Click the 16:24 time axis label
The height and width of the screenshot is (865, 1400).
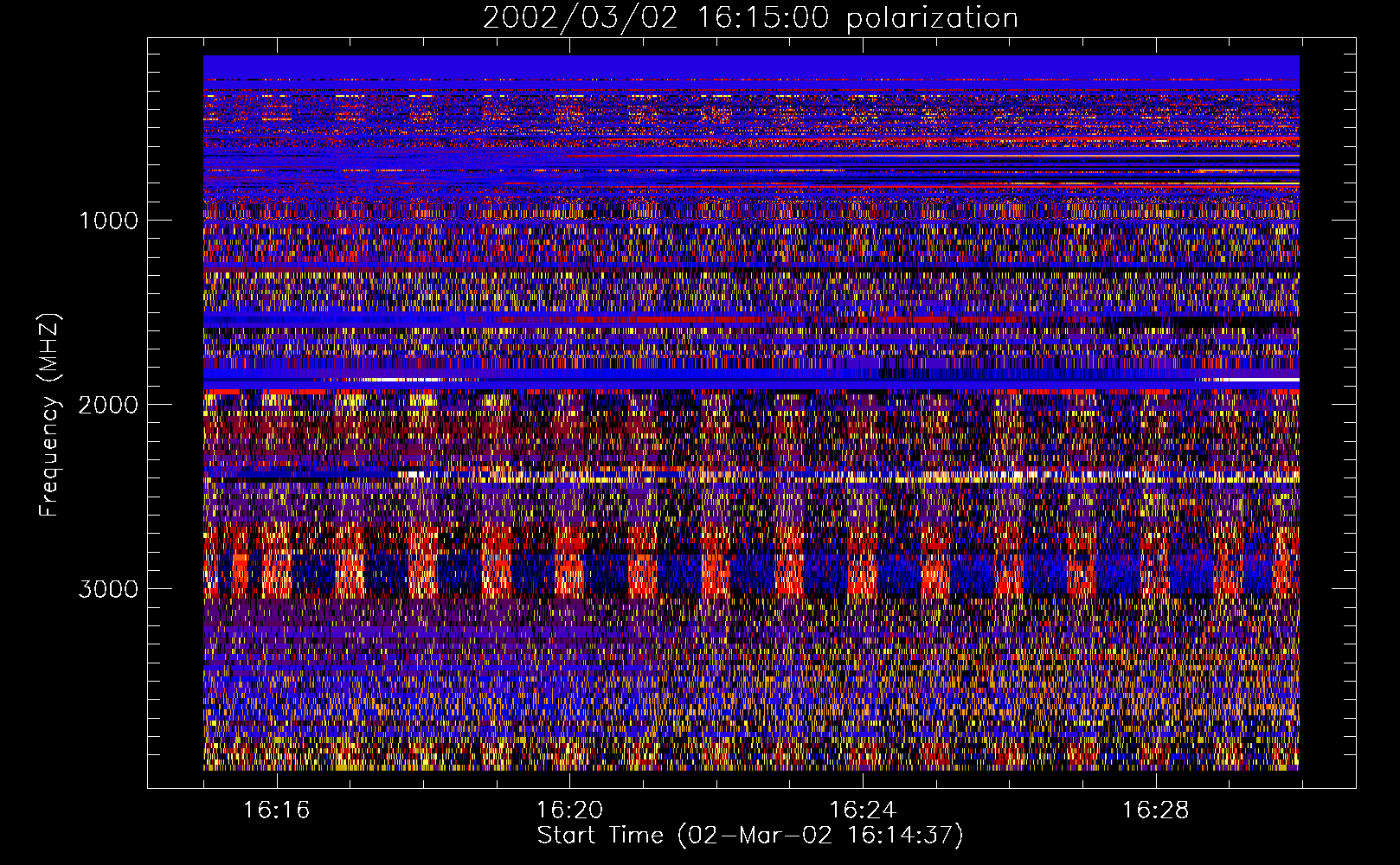click(863, 810)
